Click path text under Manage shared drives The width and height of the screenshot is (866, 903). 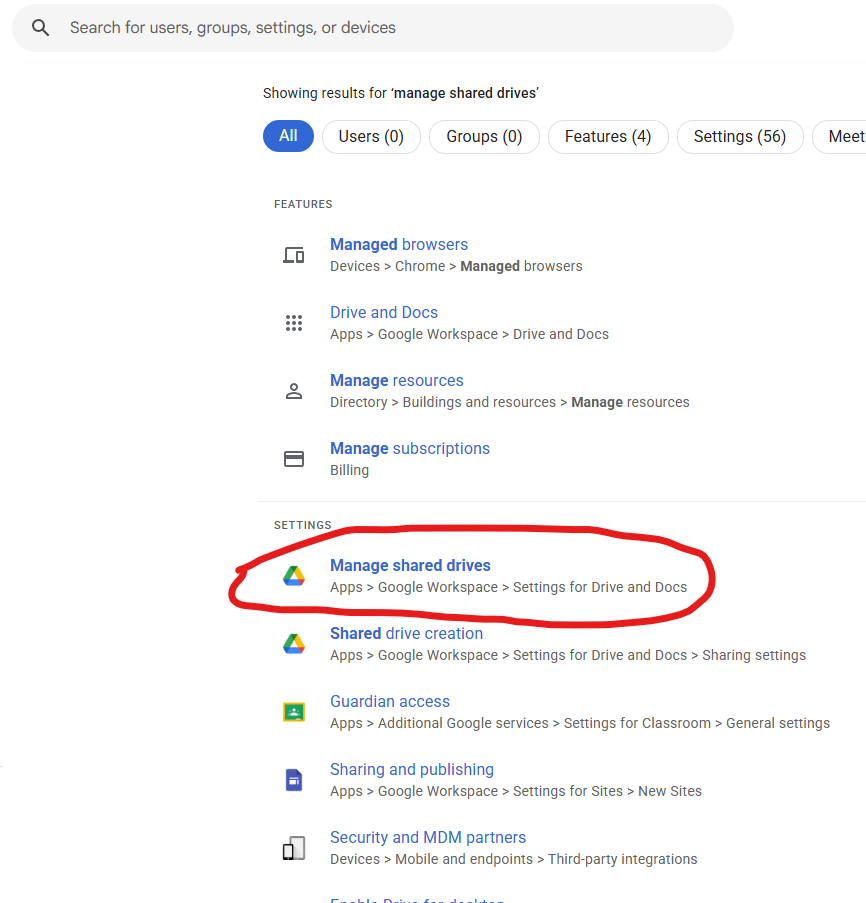pyautogui.click(x=508, y=587)
